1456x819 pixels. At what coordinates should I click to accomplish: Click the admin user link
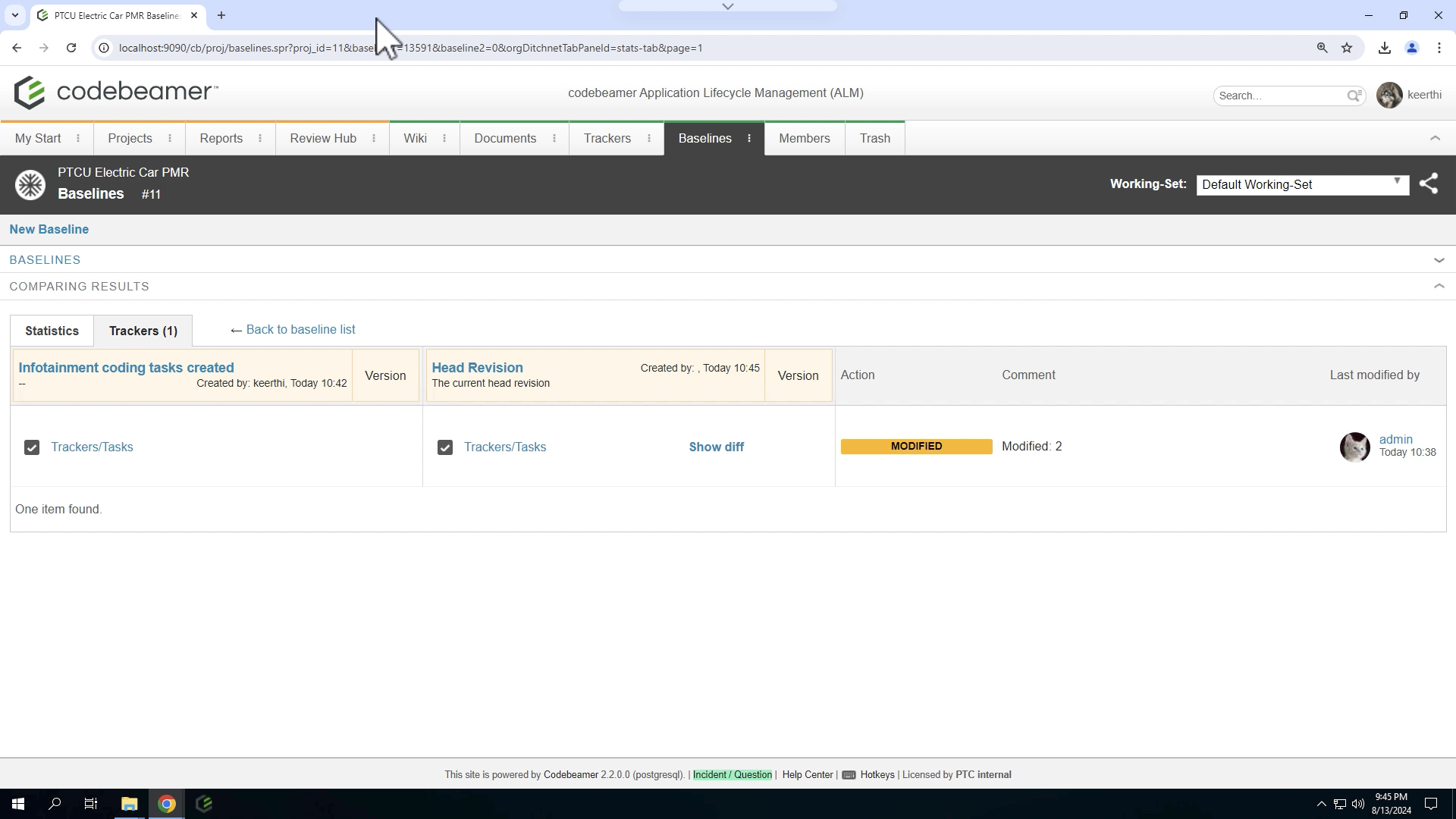(x=1395, y=440)
